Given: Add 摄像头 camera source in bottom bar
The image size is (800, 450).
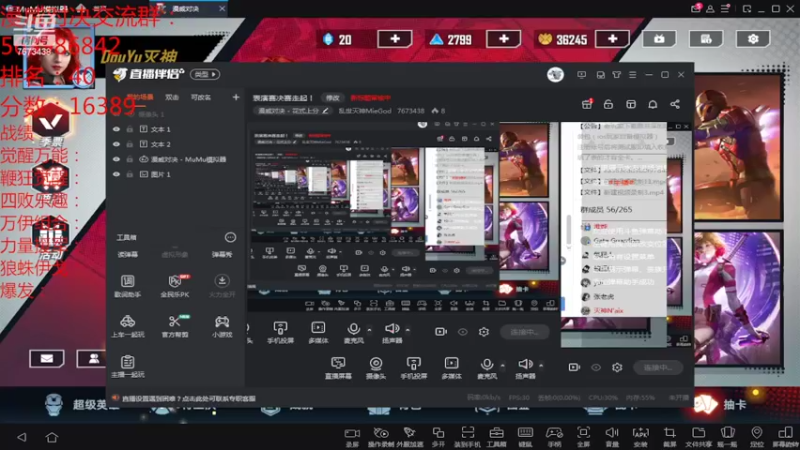Looking at the screenshot, I should tap(376, 368).
